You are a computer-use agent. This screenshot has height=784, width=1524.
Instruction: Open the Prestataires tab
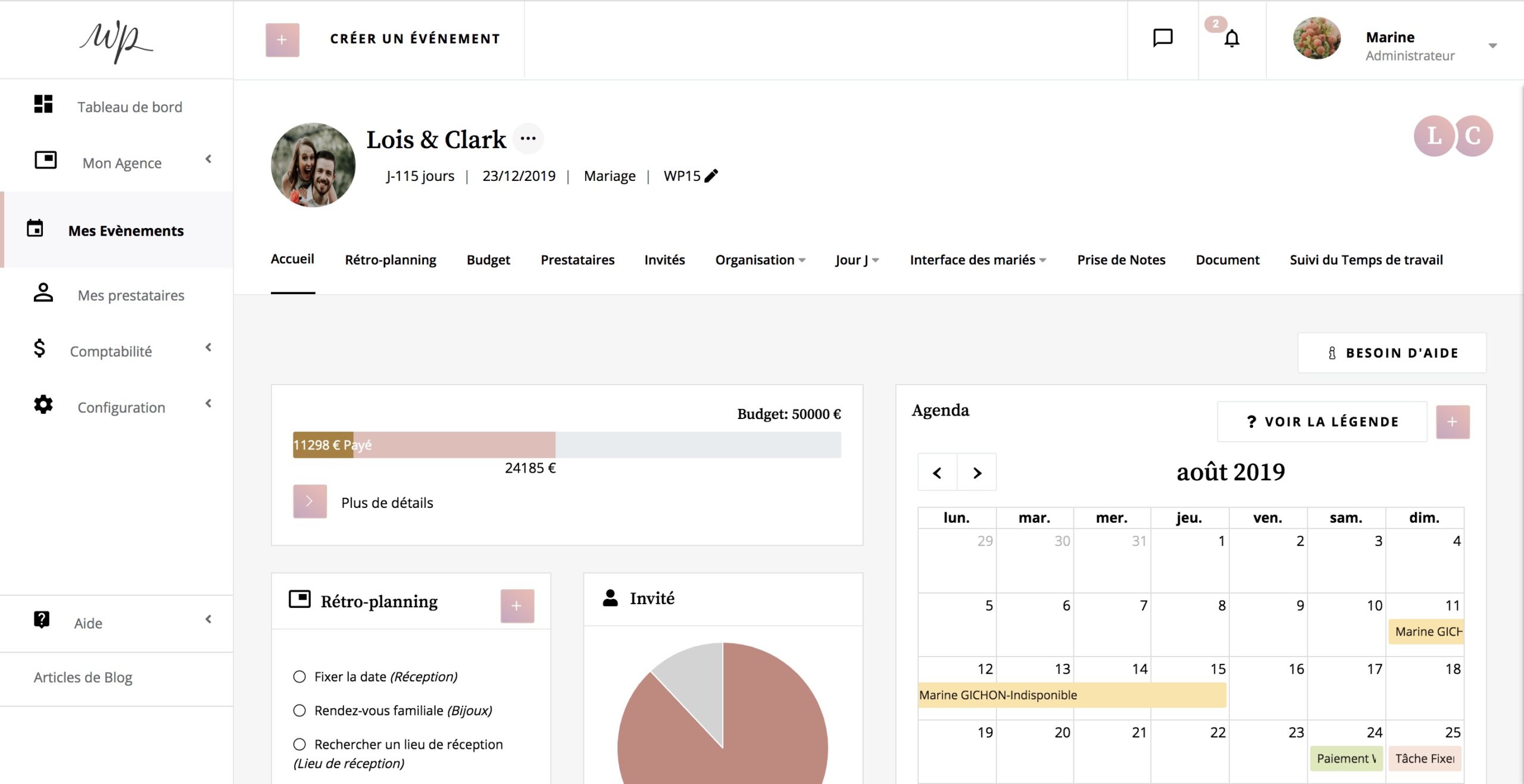[x=577, y=260]
